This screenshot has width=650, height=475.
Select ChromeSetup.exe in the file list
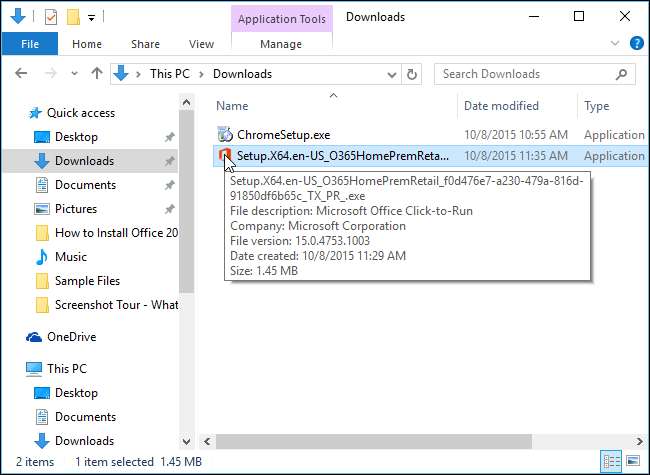[283, 134]
